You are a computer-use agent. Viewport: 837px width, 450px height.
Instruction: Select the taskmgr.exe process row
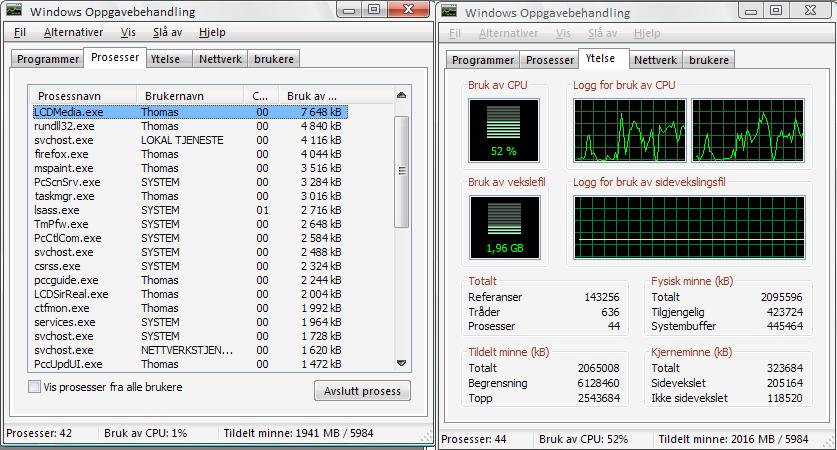pos(189,196)
